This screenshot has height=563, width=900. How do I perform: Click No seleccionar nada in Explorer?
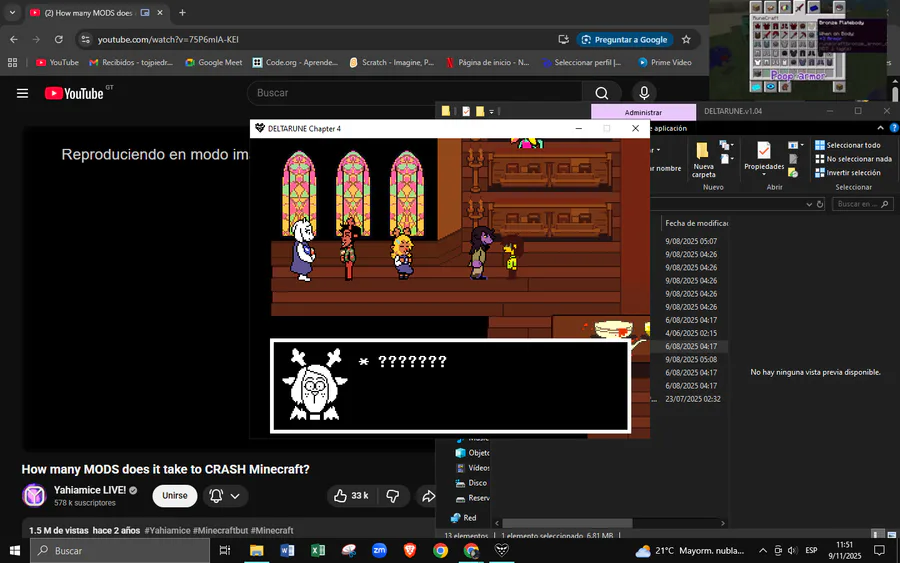[x=854, y=159]
